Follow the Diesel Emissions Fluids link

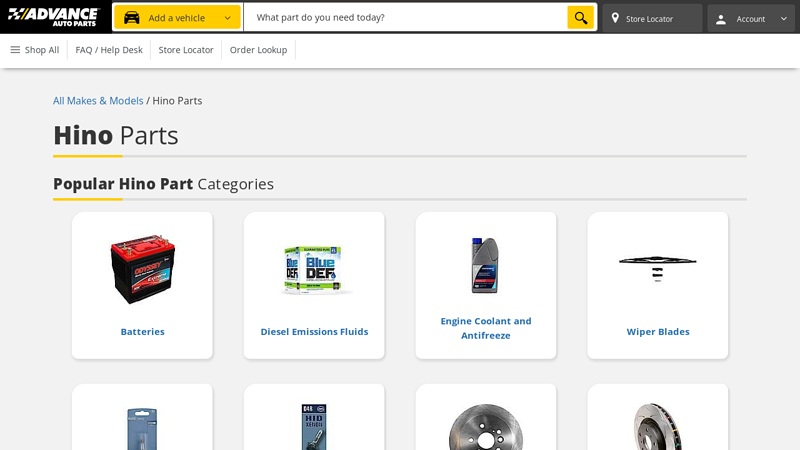click(314, 332)
